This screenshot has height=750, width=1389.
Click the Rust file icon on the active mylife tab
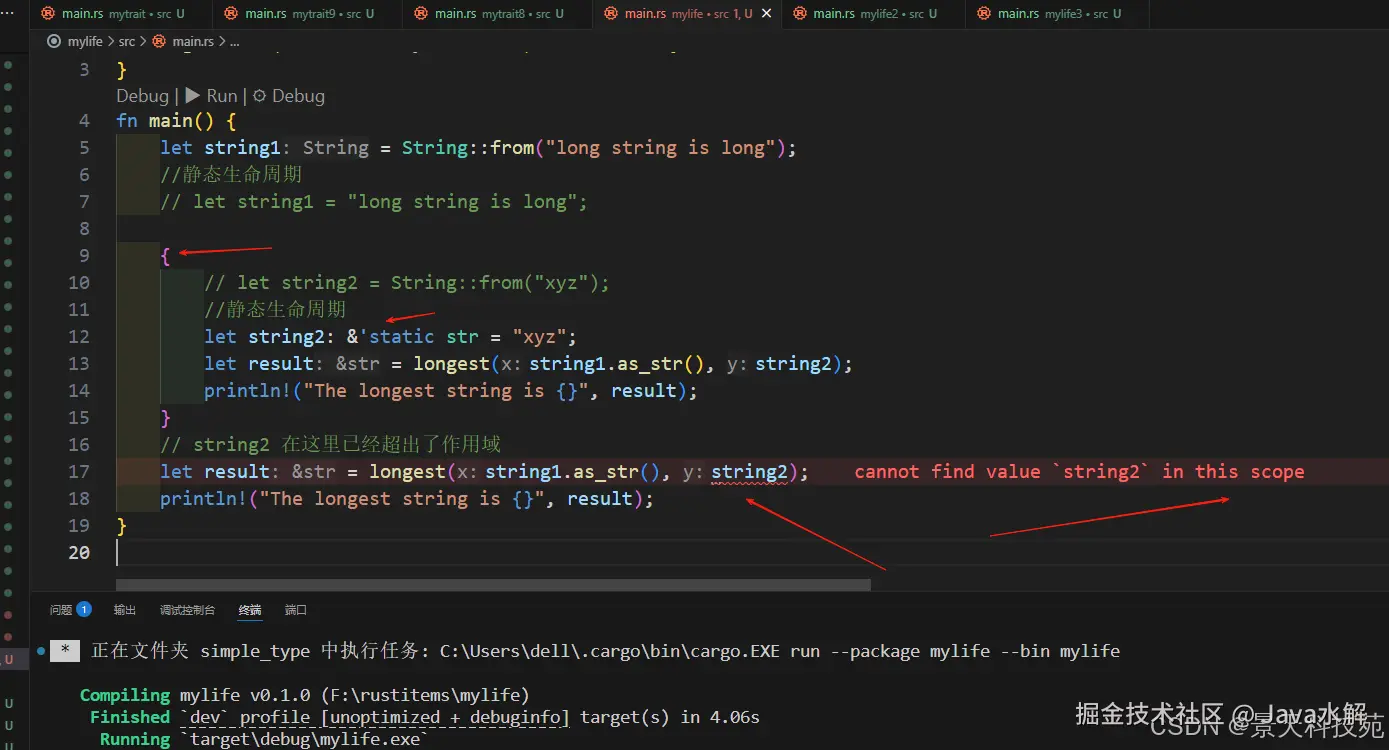(611, 14)
